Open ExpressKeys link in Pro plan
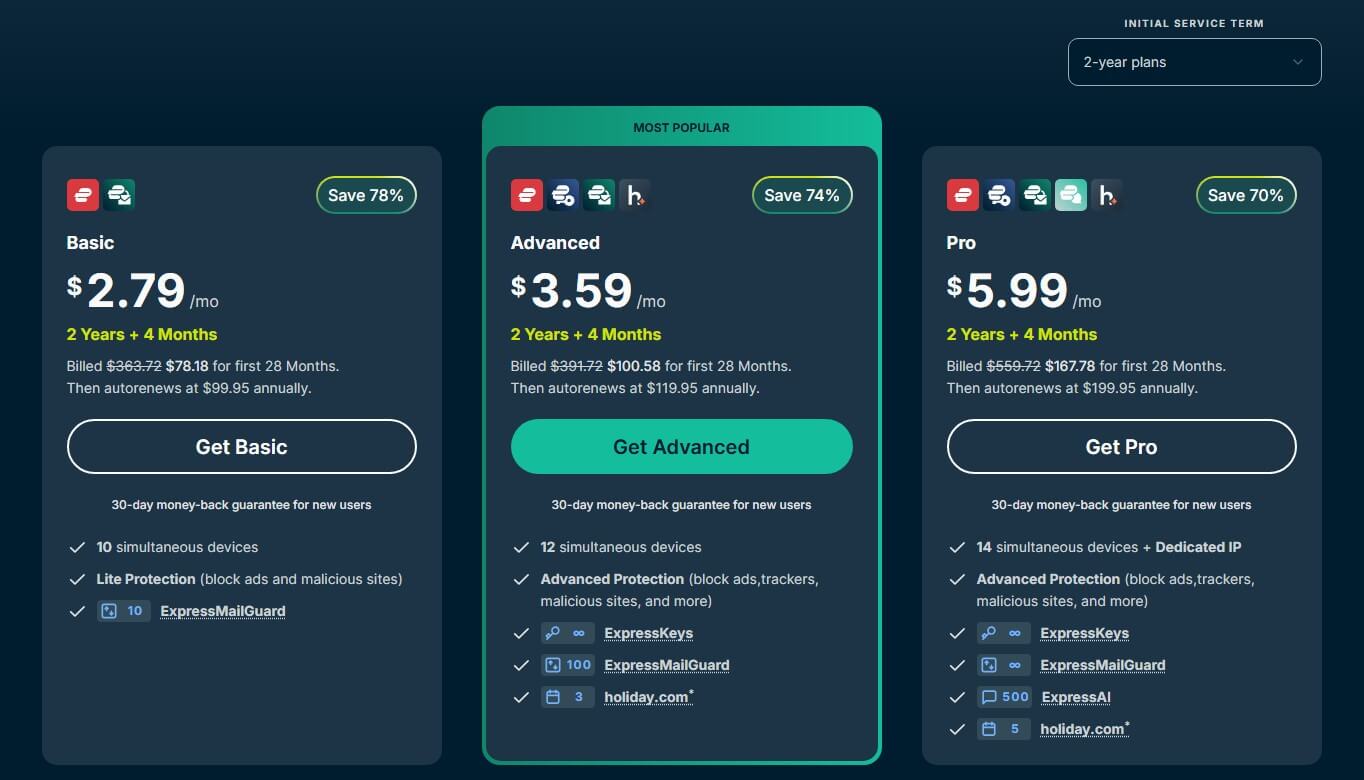This screenshot has height=780, width=1364. coord(1084,633)
